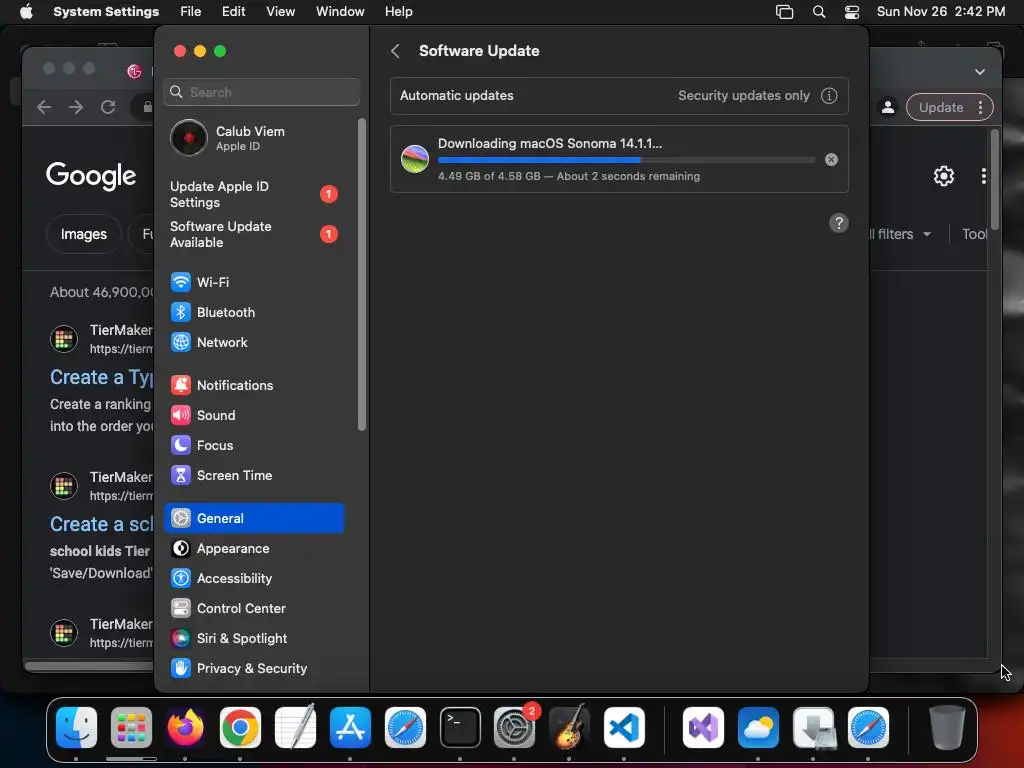Launch Google Chrome from the Dock
This screenshot has width=1024, height=768.
(x=240, y=728)
